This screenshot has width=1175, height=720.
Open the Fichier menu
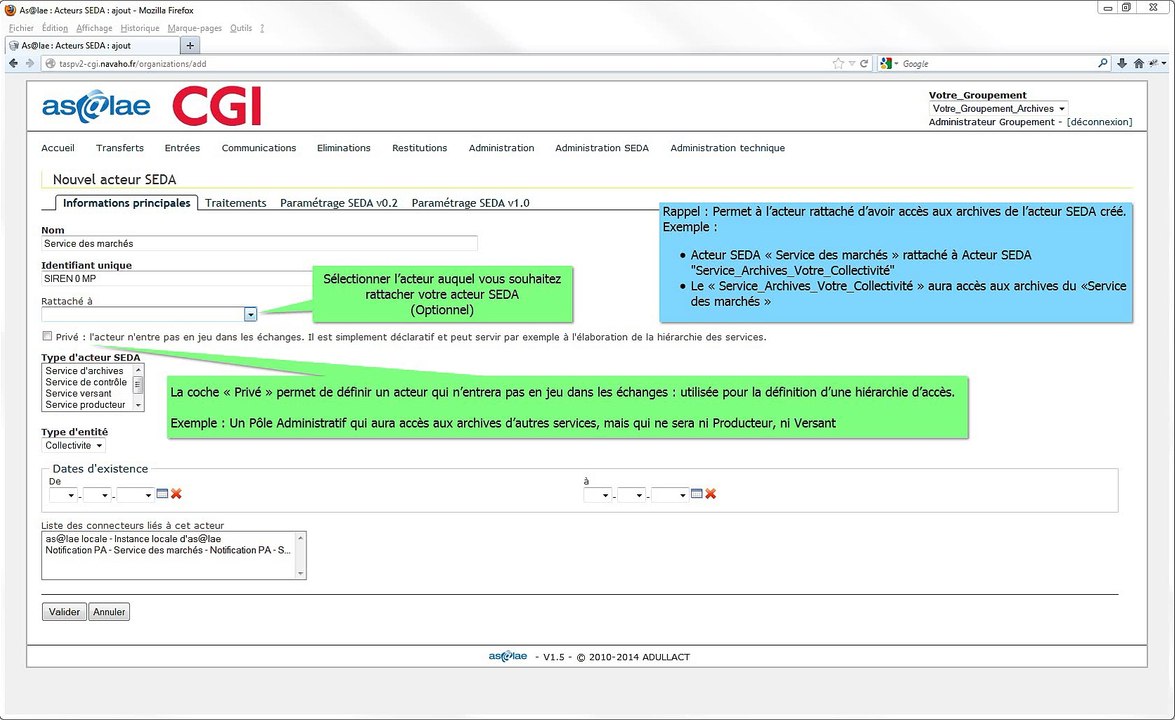tap(21, 28)
